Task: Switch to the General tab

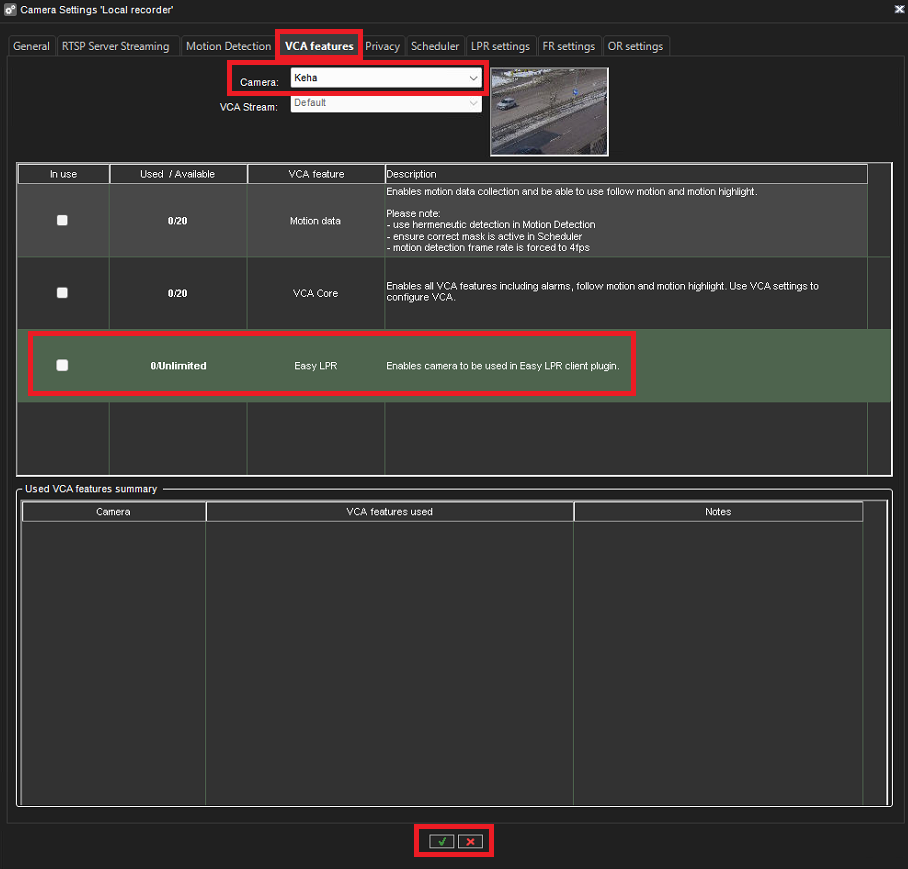Action: (x=31, y=46)
